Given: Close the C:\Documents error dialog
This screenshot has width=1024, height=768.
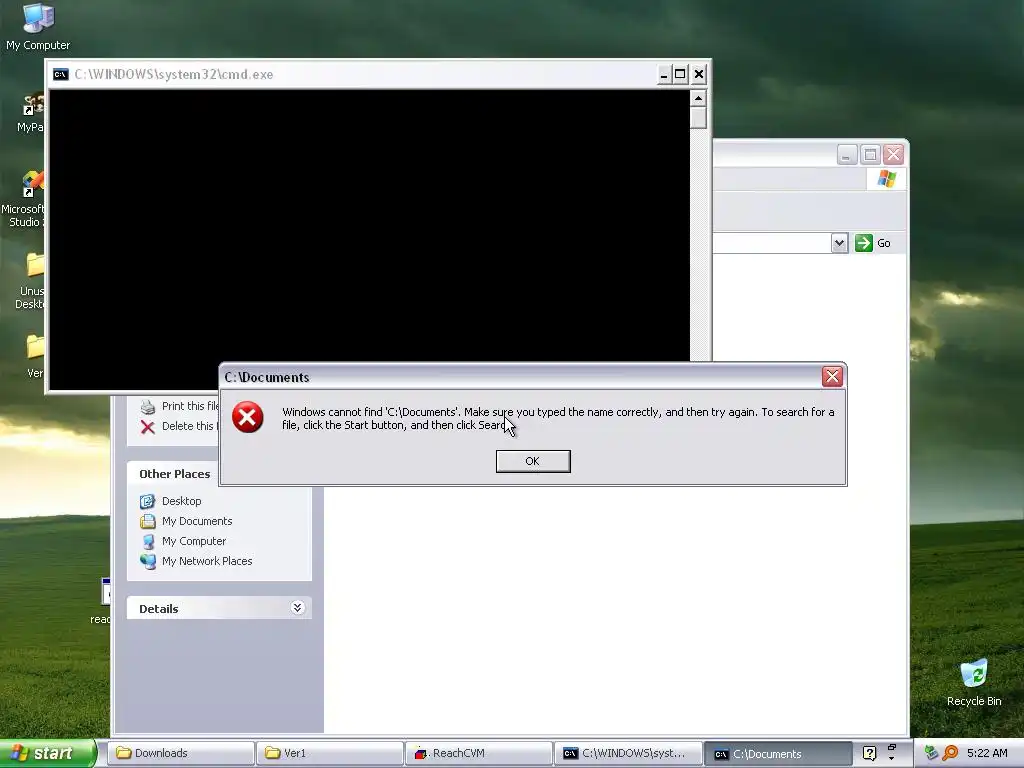Looking at the screenshot, I should tap(831, 377).
